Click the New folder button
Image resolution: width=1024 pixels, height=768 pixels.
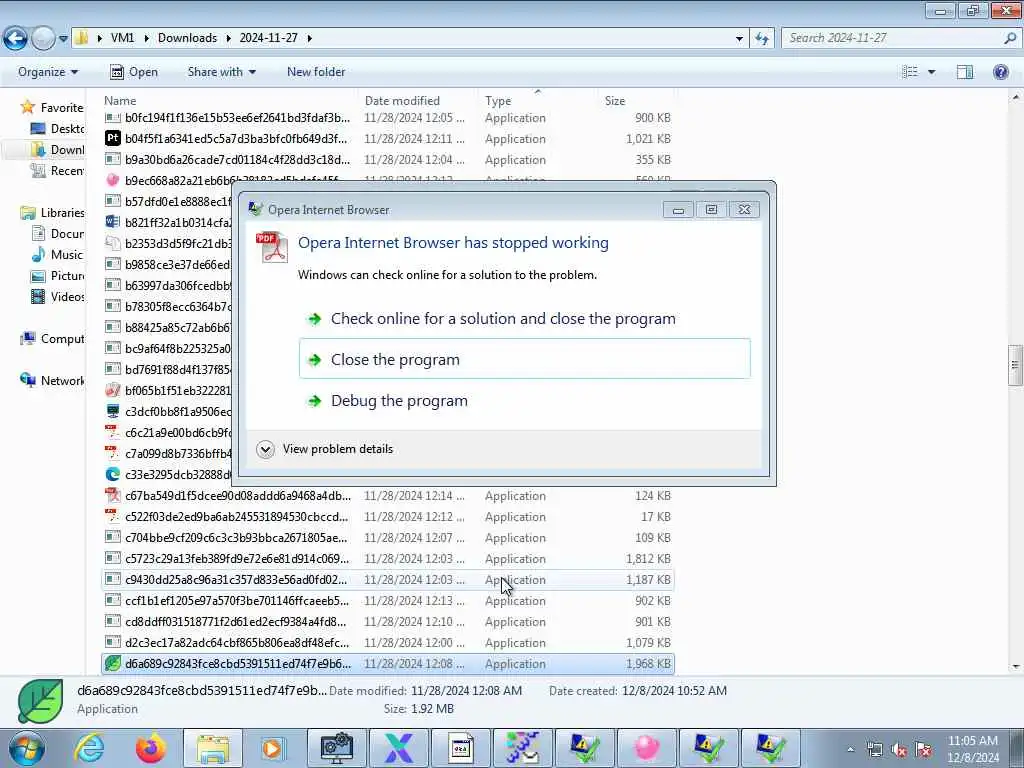click(x=316, y=72)
